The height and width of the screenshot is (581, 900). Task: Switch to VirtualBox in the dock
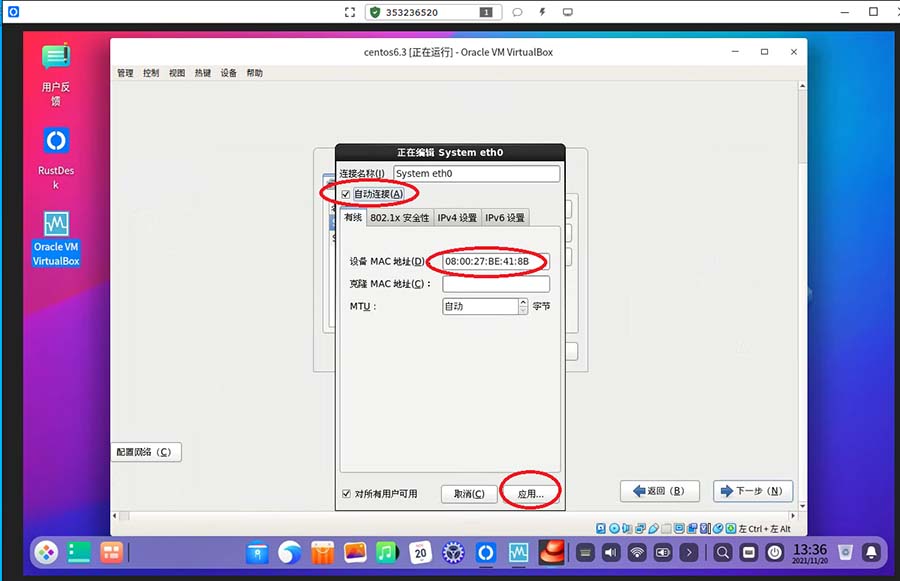pos(518,553)
